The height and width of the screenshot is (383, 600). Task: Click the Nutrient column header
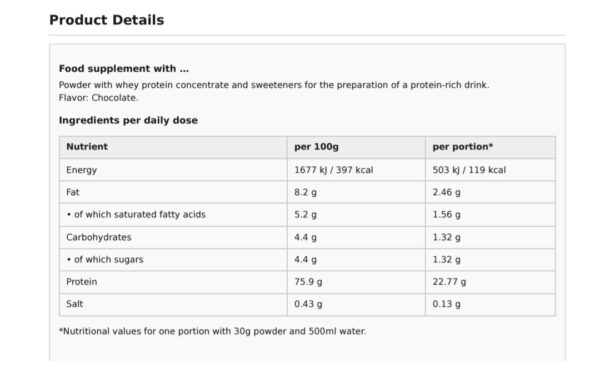click(87, 147)
